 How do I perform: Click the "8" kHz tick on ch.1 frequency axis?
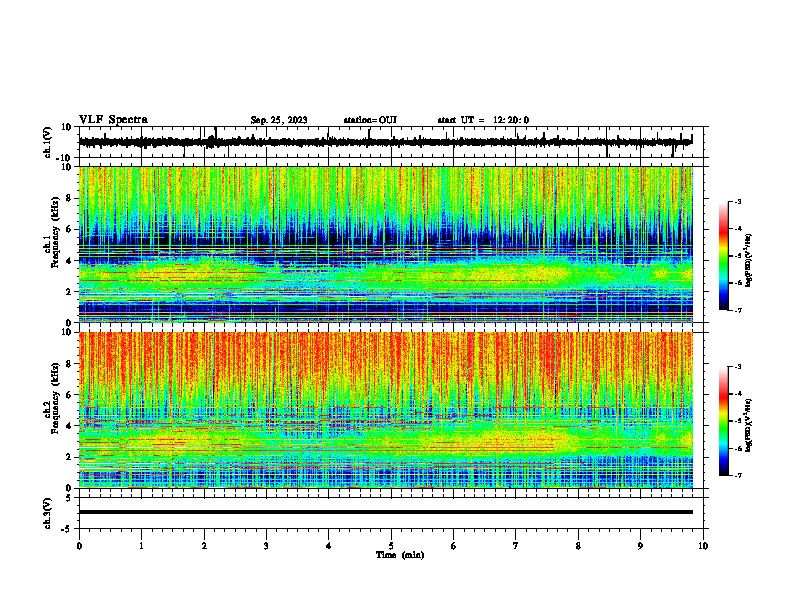coord(69,198)
